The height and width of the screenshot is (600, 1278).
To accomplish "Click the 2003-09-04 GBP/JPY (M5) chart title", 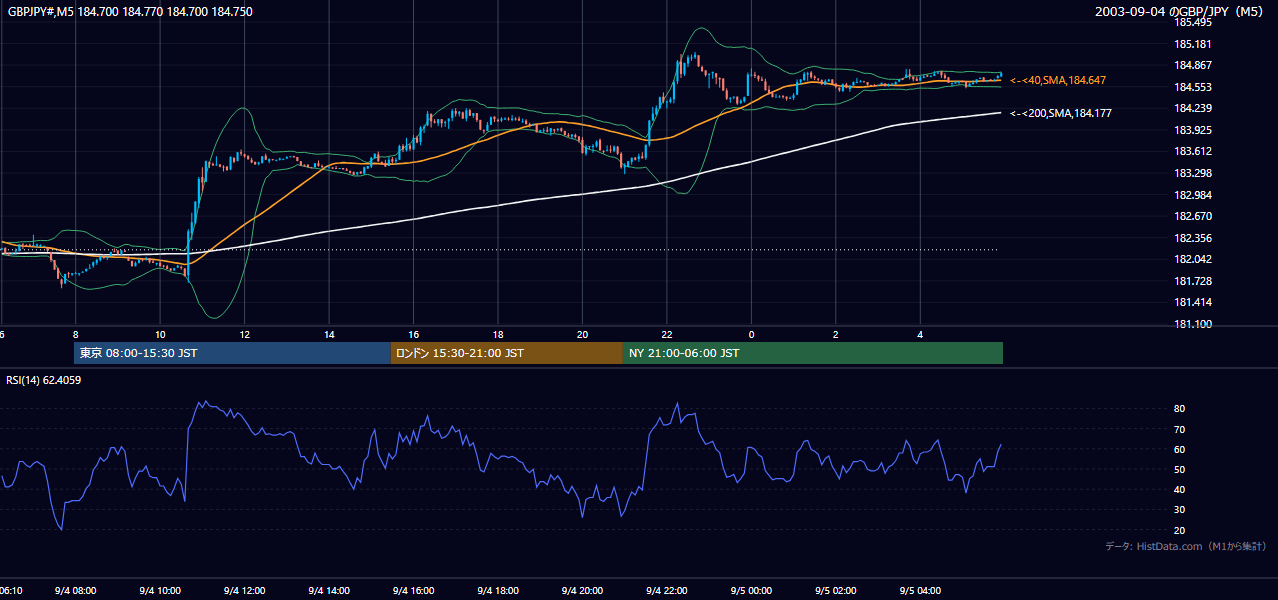I will click(1180, 12).
